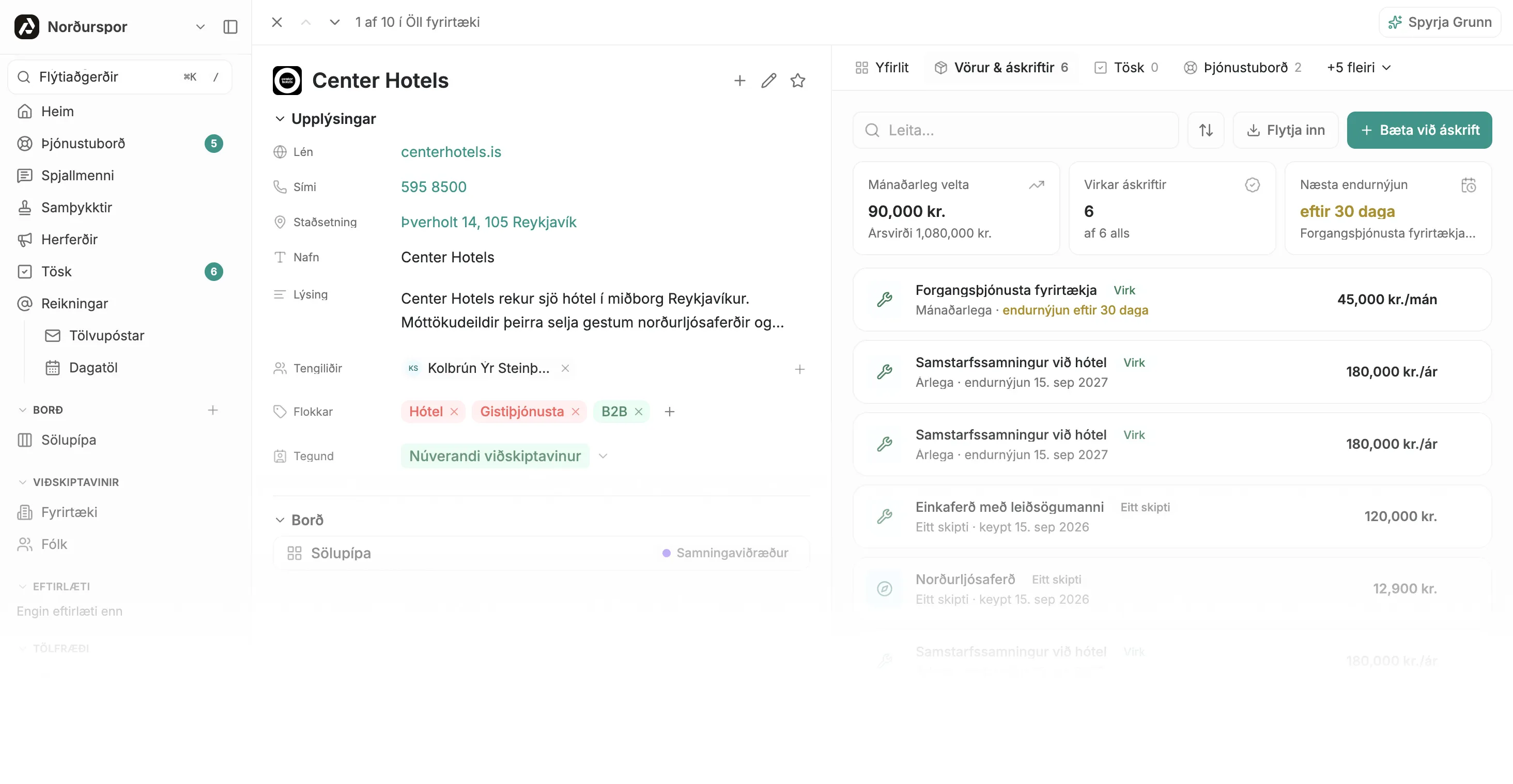This screenshot has width=1513, height=784.
Task: Add another contact to Tengiliðir
Action: point(799,369)
